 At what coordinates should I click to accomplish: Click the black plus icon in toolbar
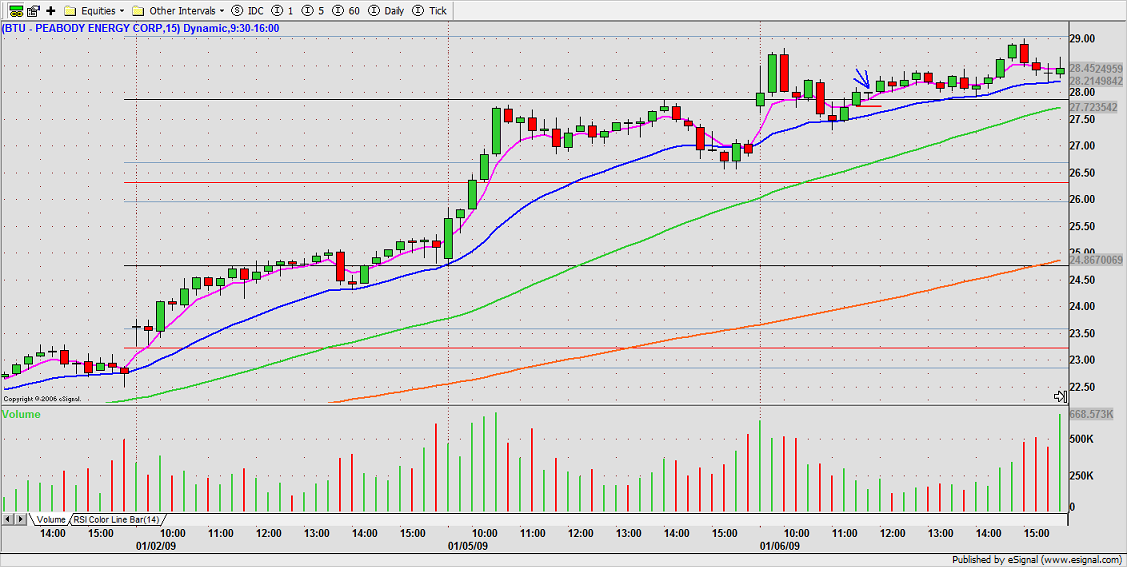click(50, 11)
